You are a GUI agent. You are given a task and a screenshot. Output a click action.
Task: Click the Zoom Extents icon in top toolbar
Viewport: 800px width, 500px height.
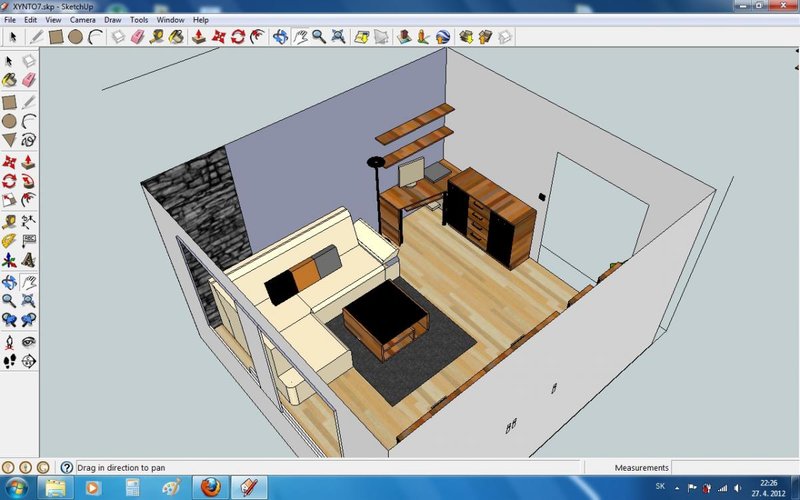tap(340, 37)
